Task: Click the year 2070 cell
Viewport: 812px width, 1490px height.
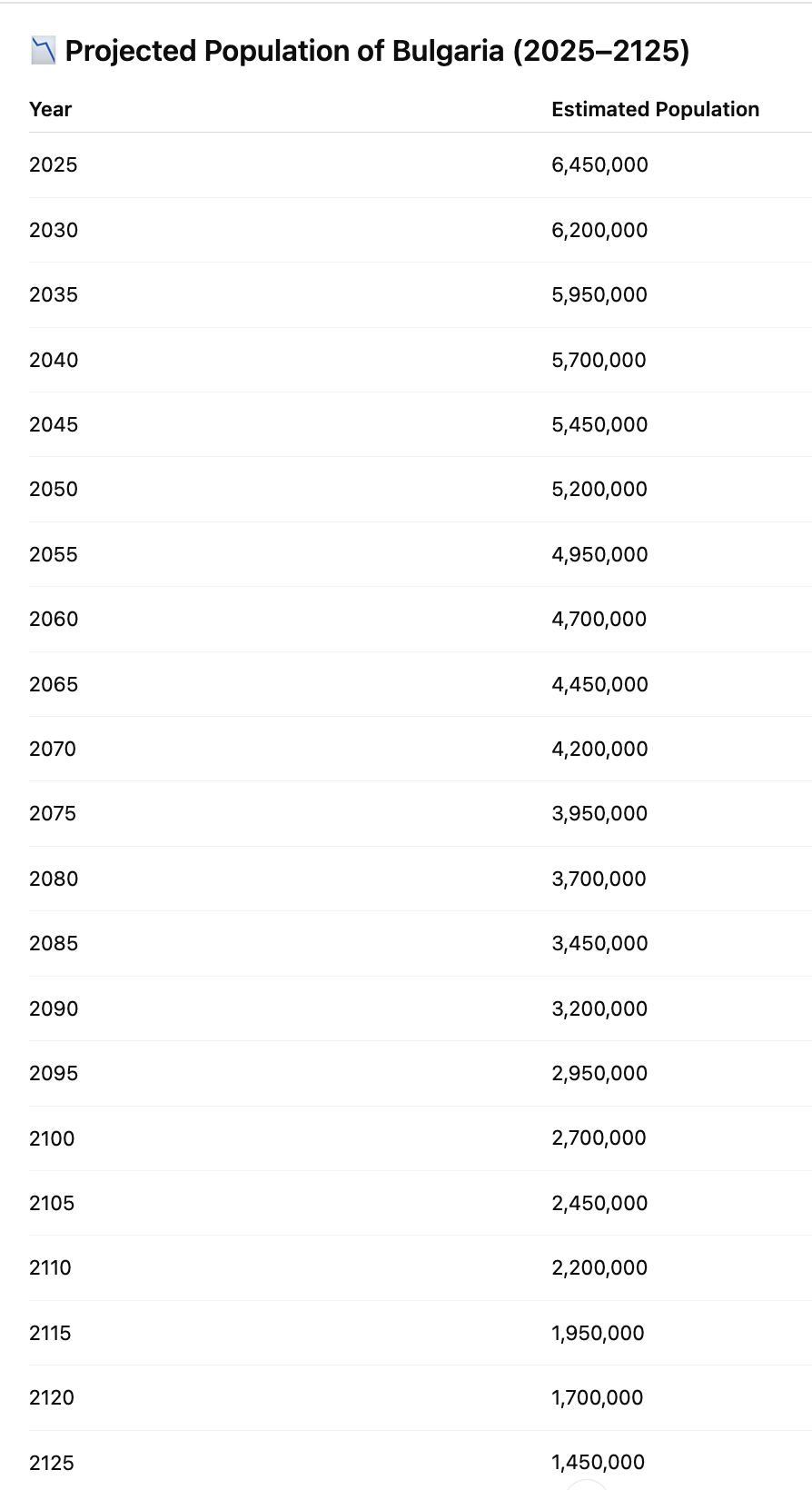Action: click(x=53, y=749)
